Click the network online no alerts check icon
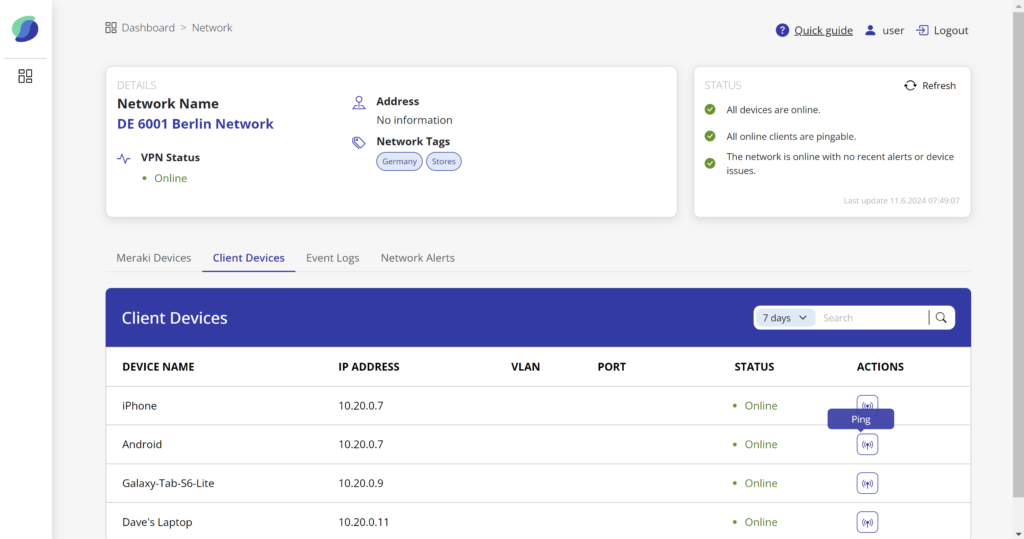The image size is (1024, 539). pos(710,163)
